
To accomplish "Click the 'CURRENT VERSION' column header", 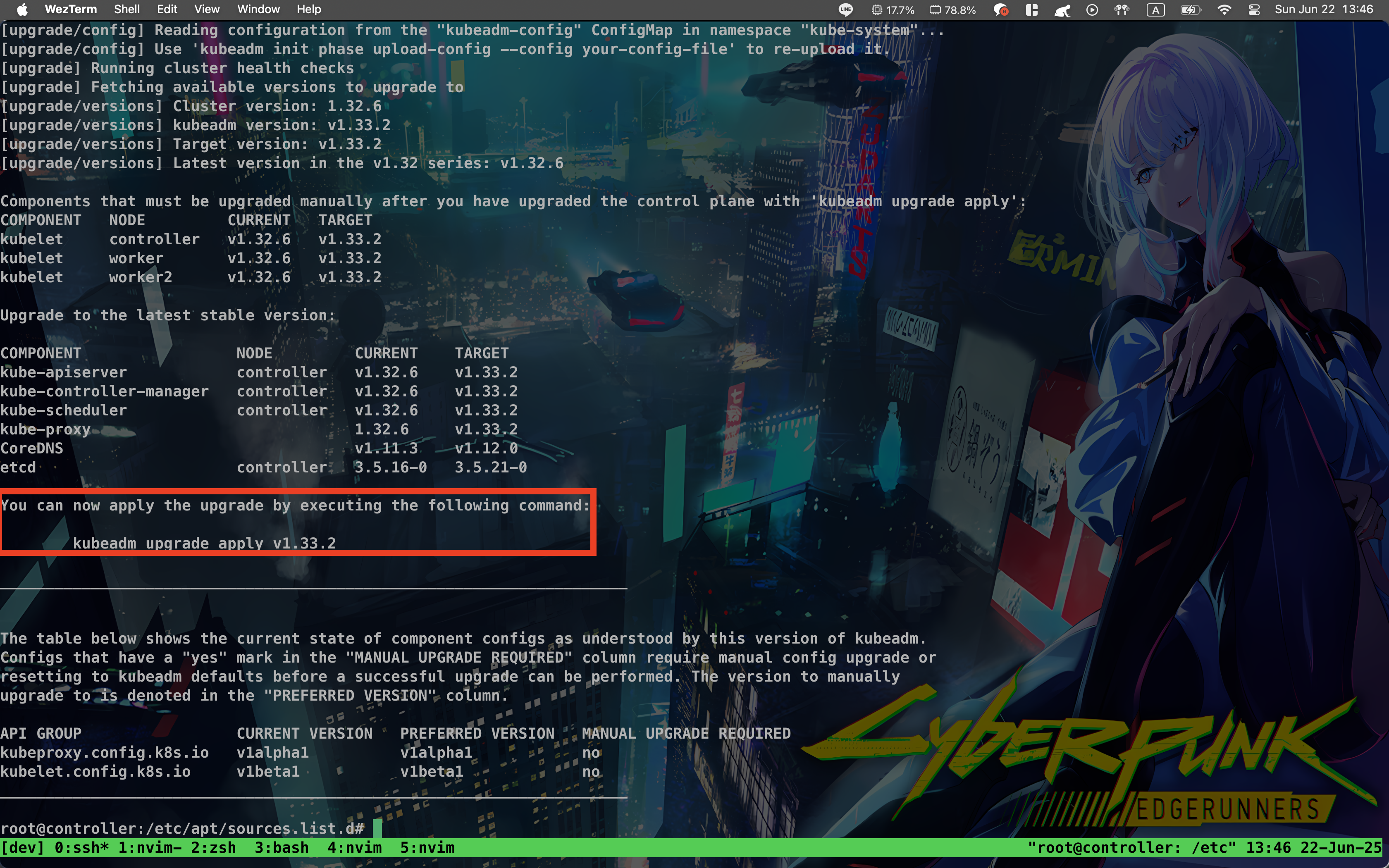I will 305,733.
